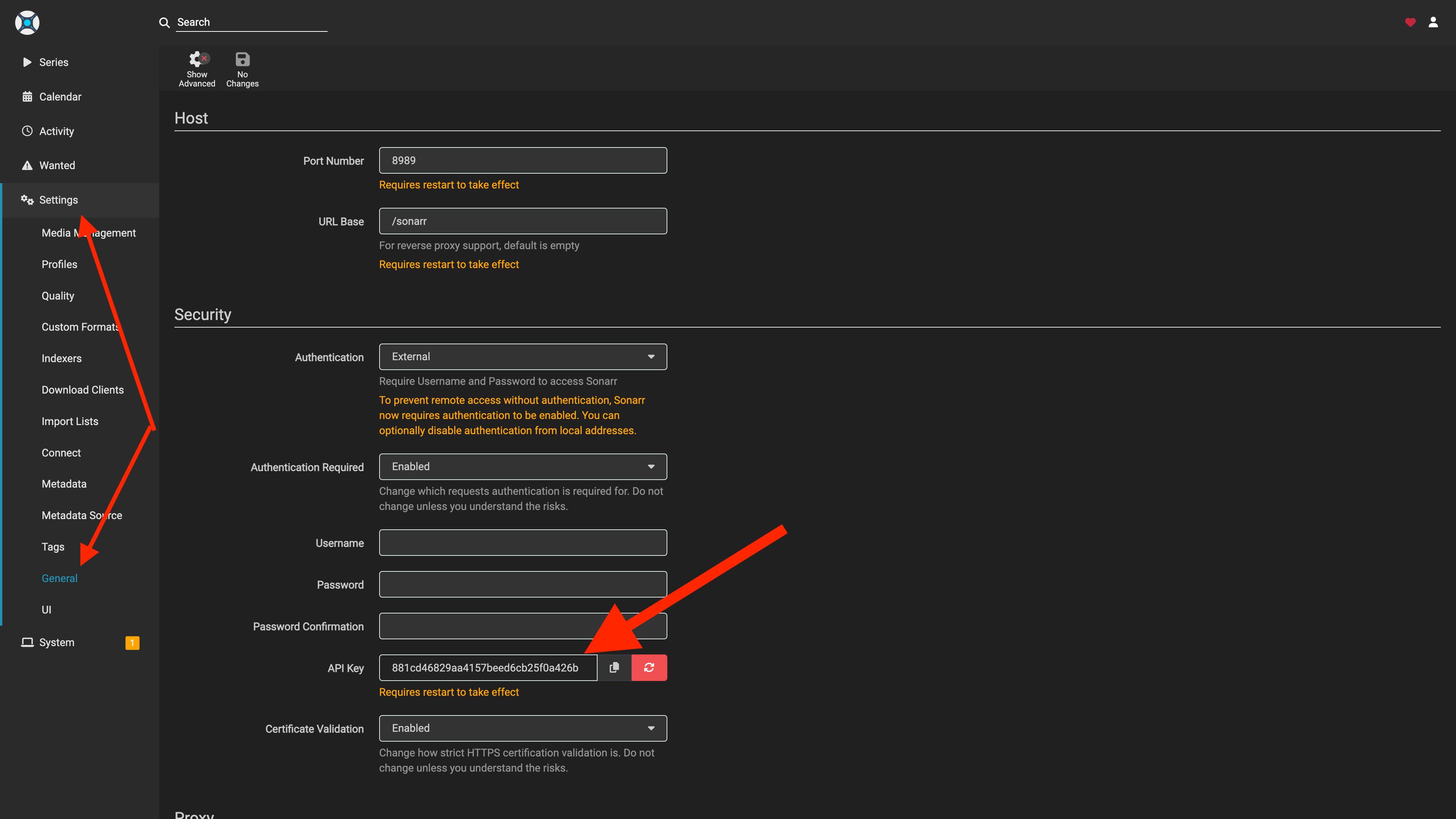
Task: Click the Password field
Action: [523, 584]
